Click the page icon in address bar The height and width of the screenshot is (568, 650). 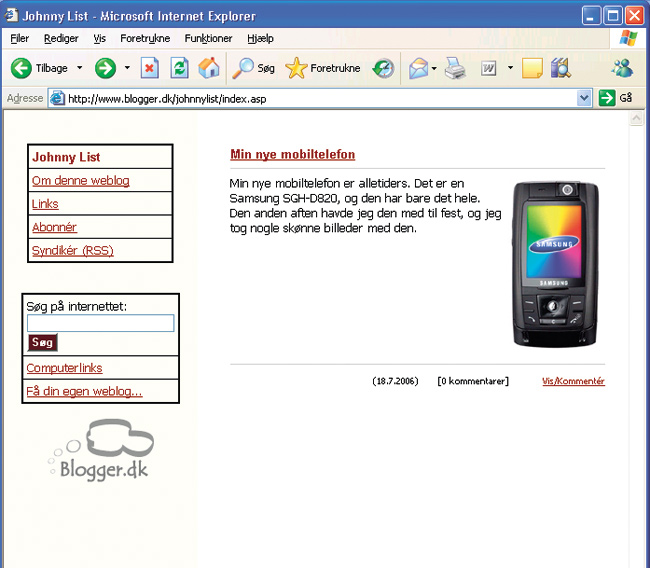coord(58,98)
